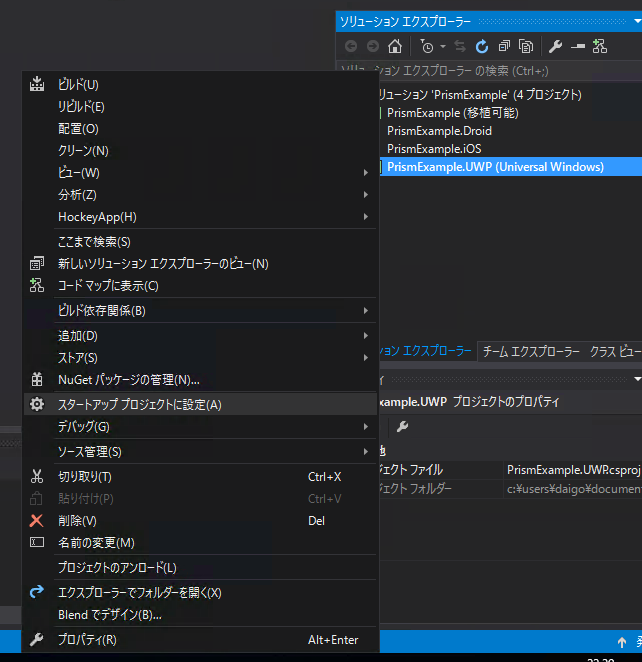Select the PrismExample.Droid project

(439, 131)
